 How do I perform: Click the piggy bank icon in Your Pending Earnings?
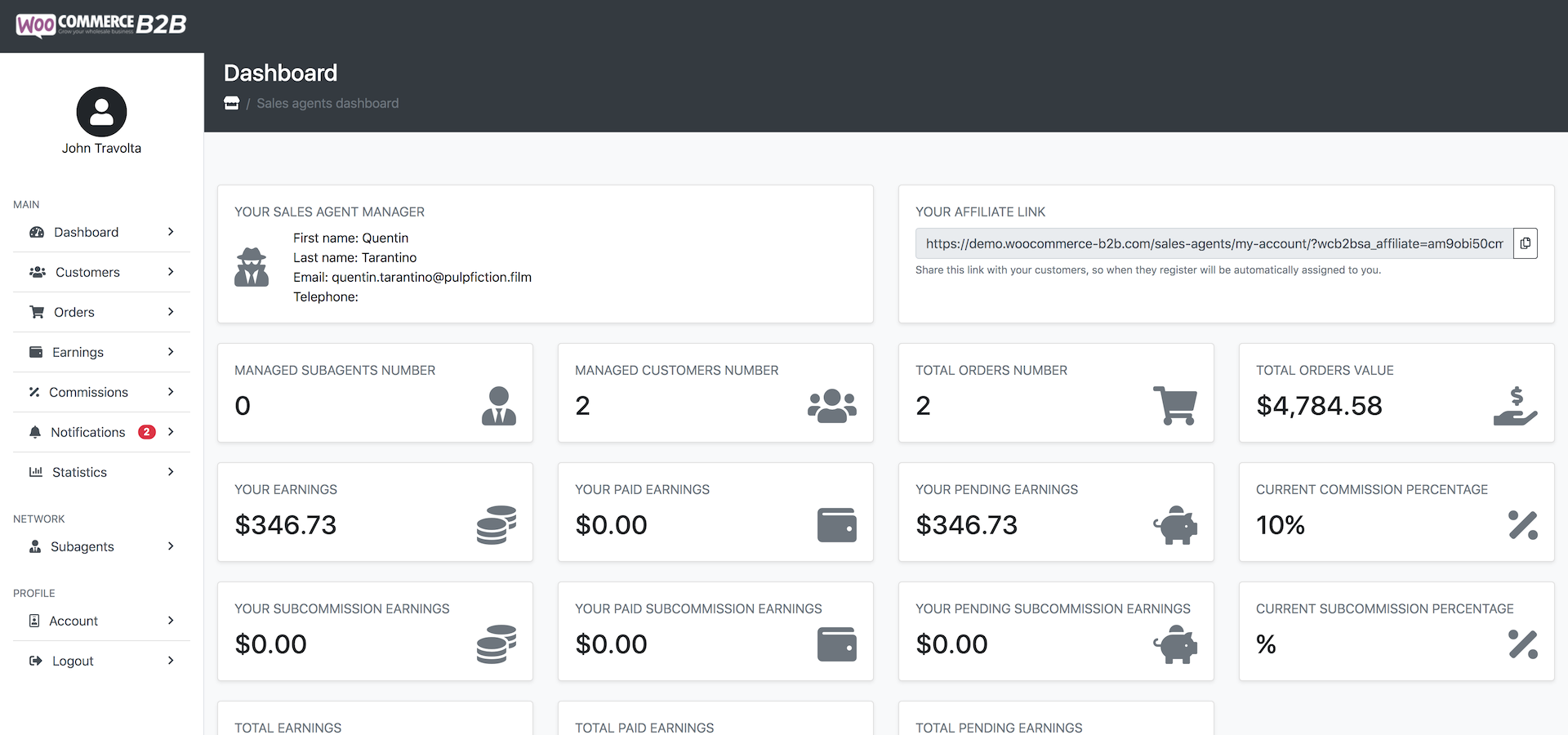pyautogui.click(x=1175, y=525)
